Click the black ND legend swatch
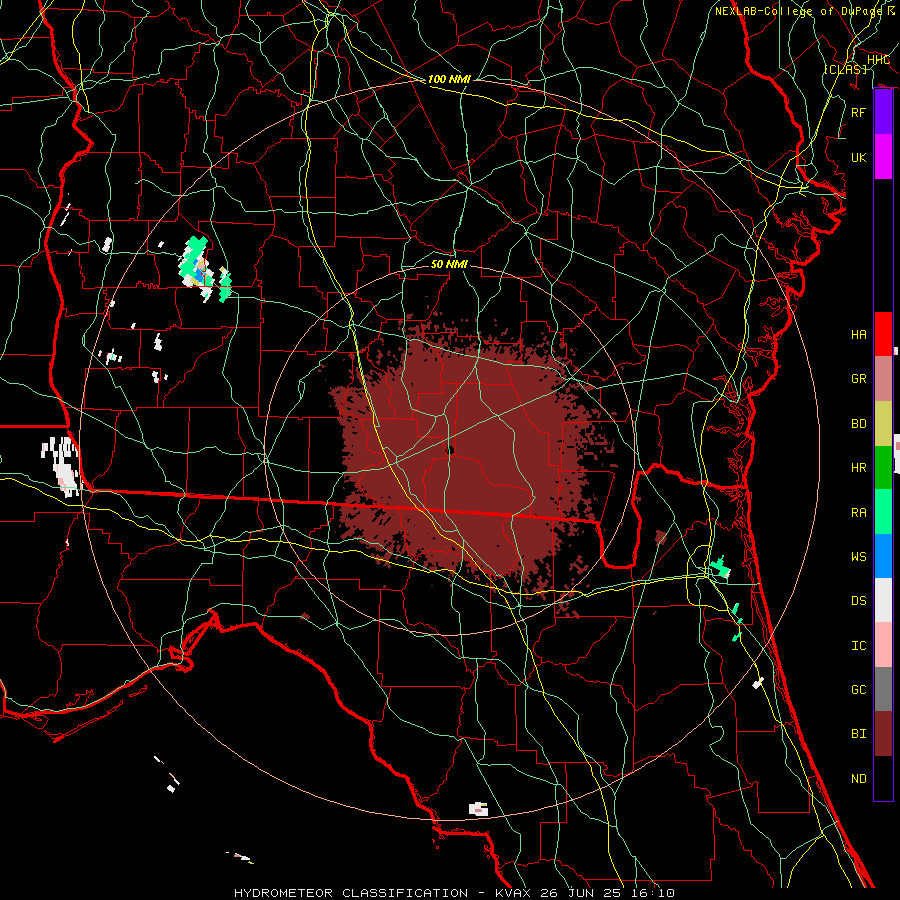900x900 pixels. (x=883, y=778)
